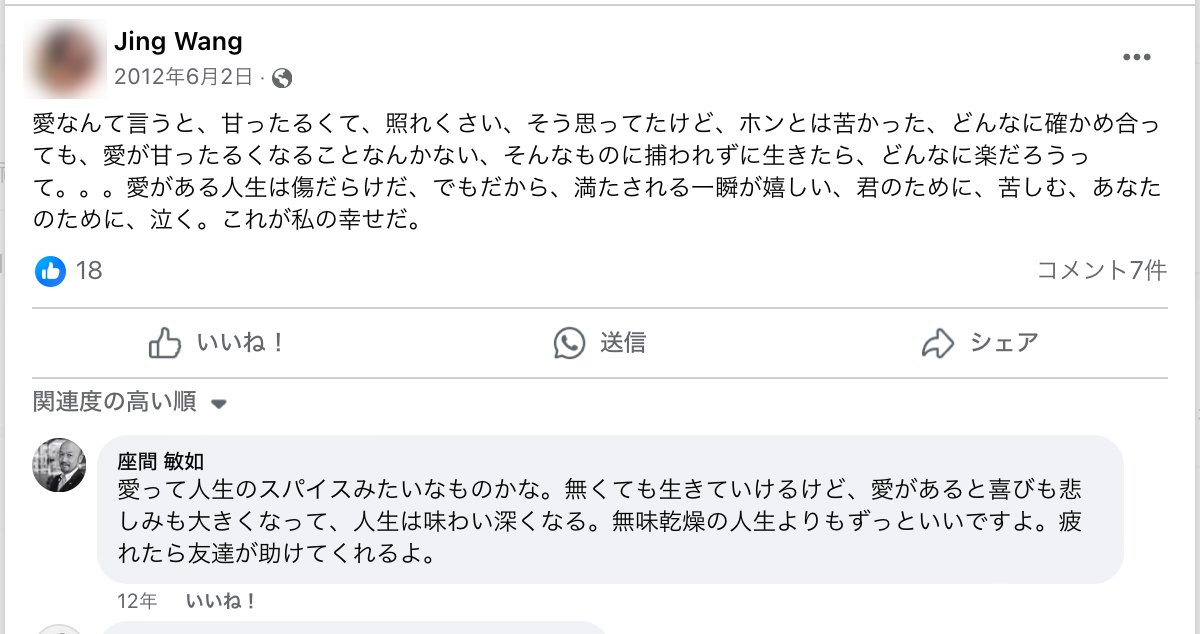Open 座間 敏如's profile photo
Image resolution: width=1200 pixels, height=634 pixels.
tap(60, 465)
